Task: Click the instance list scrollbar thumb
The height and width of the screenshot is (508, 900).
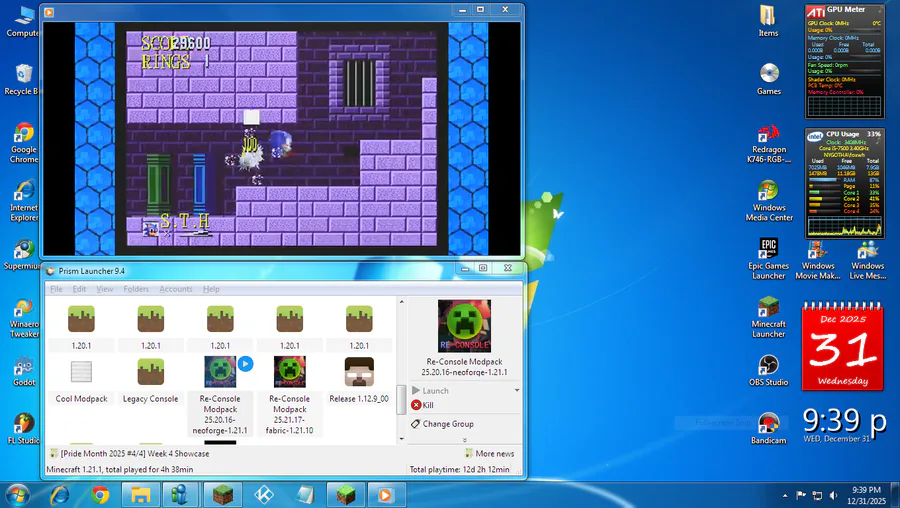Action: (401, 400)
